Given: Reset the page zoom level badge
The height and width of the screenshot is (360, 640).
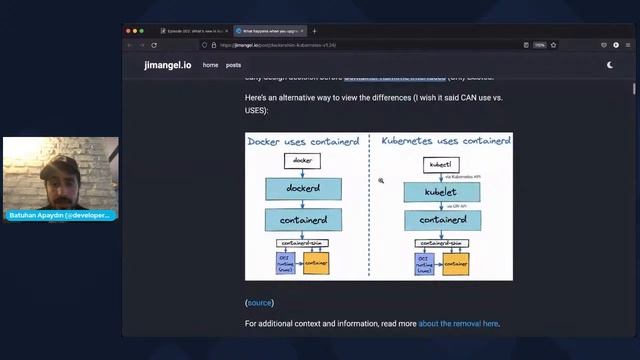Looking at the screenshot, I should pos(540,45).
